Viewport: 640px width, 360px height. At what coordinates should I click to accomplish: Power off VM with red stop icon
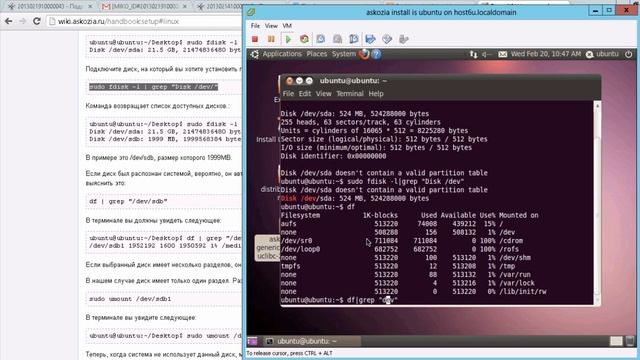pos(255,39)
